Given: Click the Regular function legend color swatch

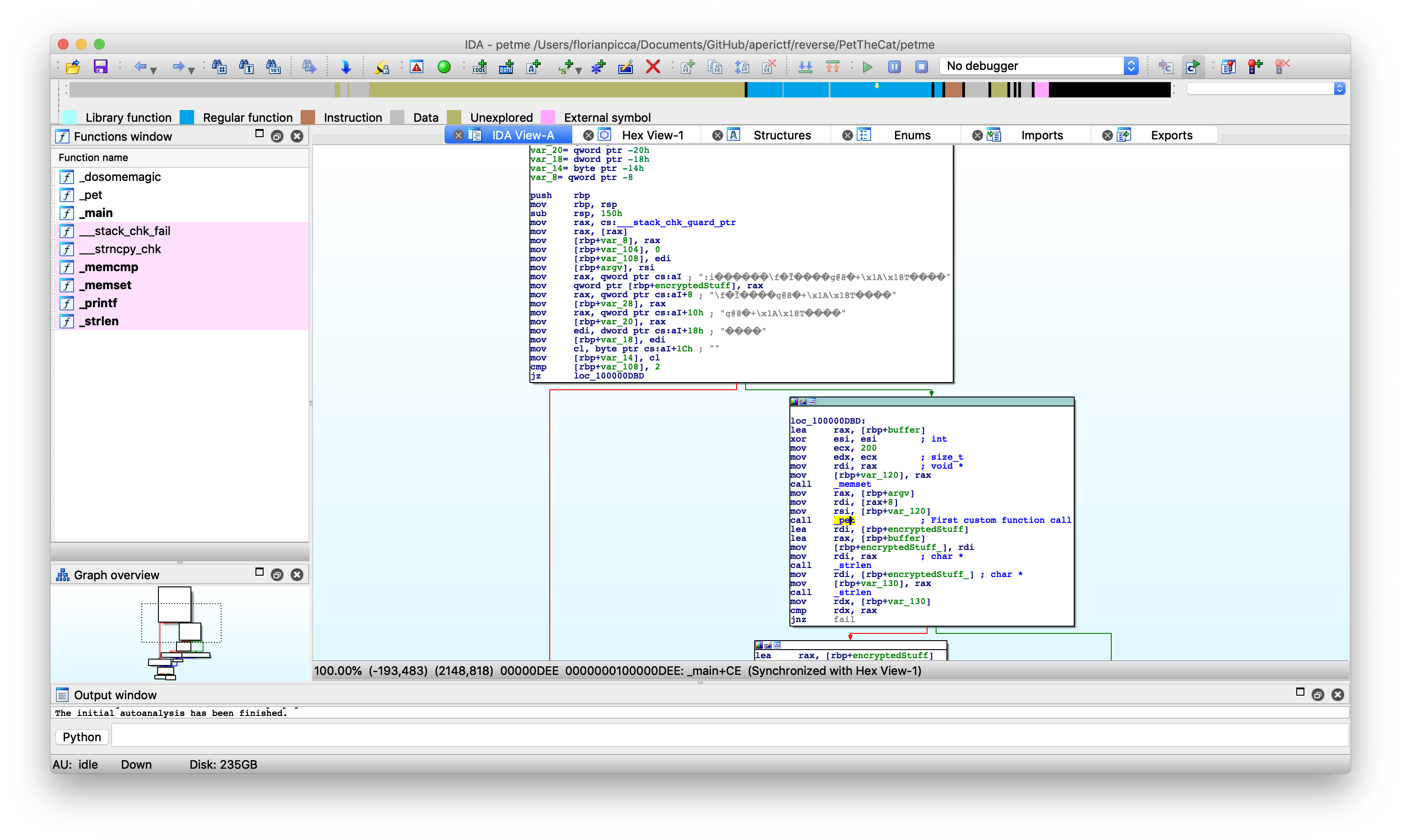Looking at the screenshot, I should coord(187,117).
